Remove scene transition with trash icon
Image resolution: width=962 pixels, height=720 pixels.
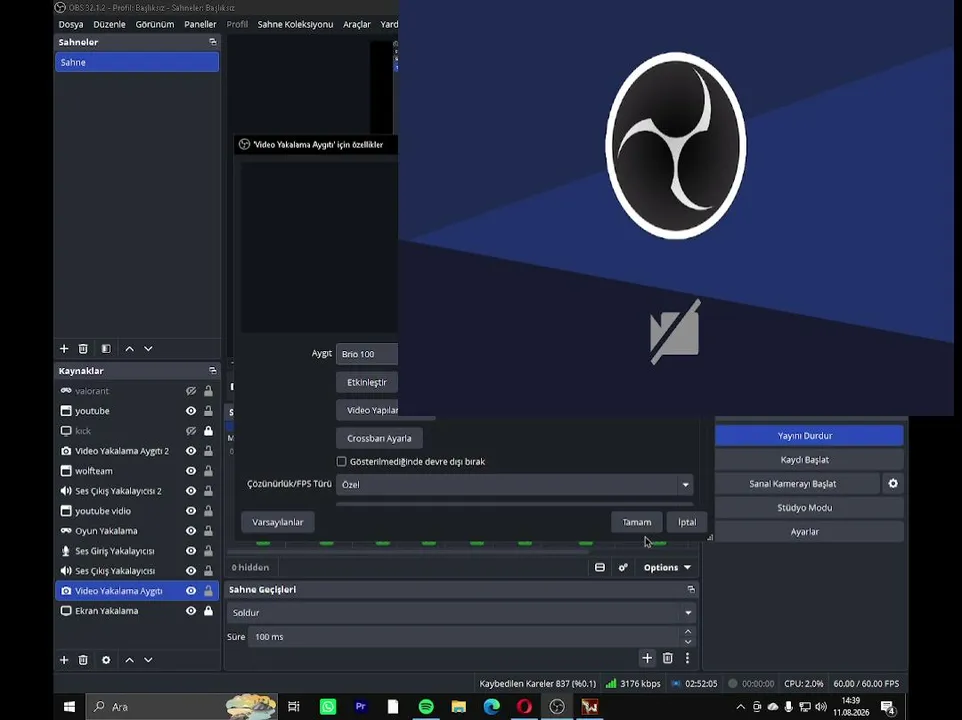(668, 658)
